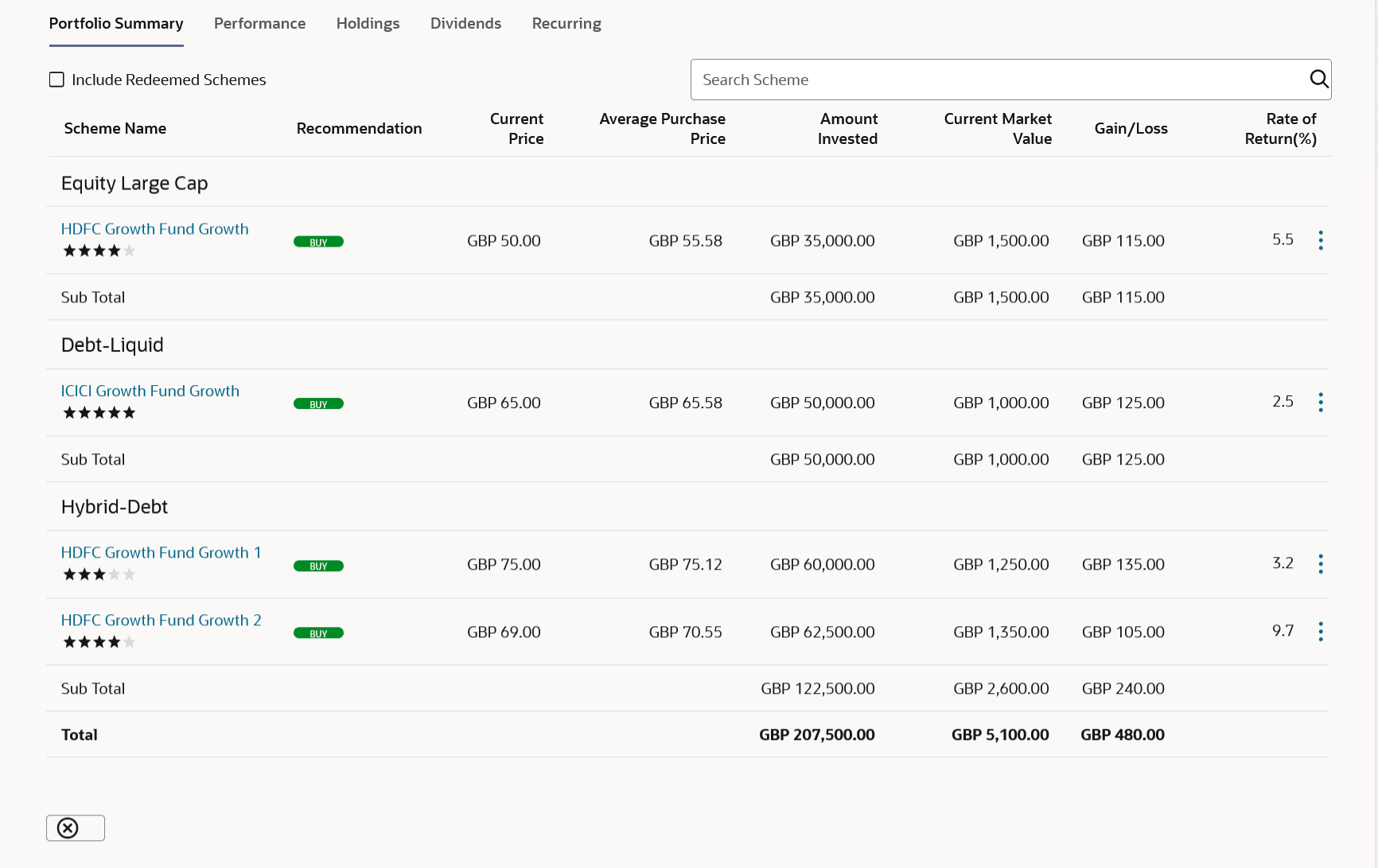Click the search magnifier icon
Screen dimensions: 1378x868
[1318, 79]
